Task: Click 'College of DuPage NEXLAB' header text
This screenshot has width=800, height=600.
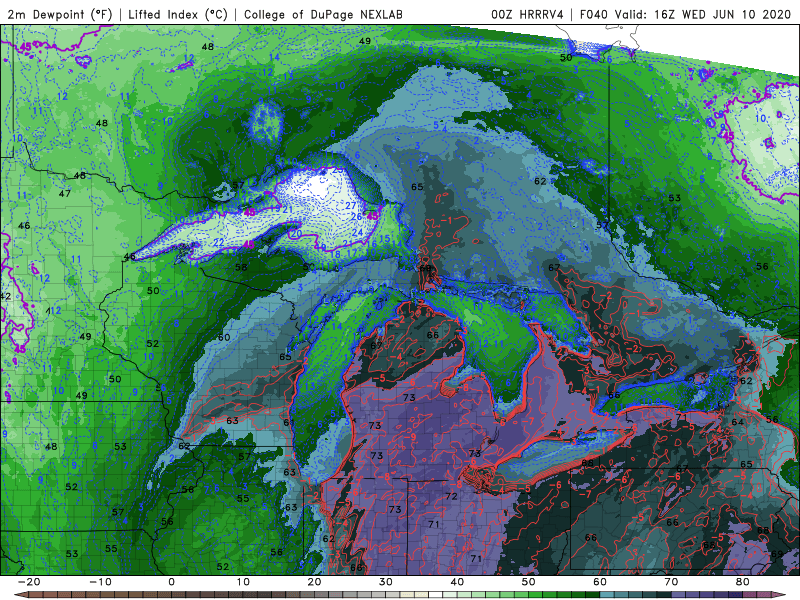Action: tap(323, 14)
